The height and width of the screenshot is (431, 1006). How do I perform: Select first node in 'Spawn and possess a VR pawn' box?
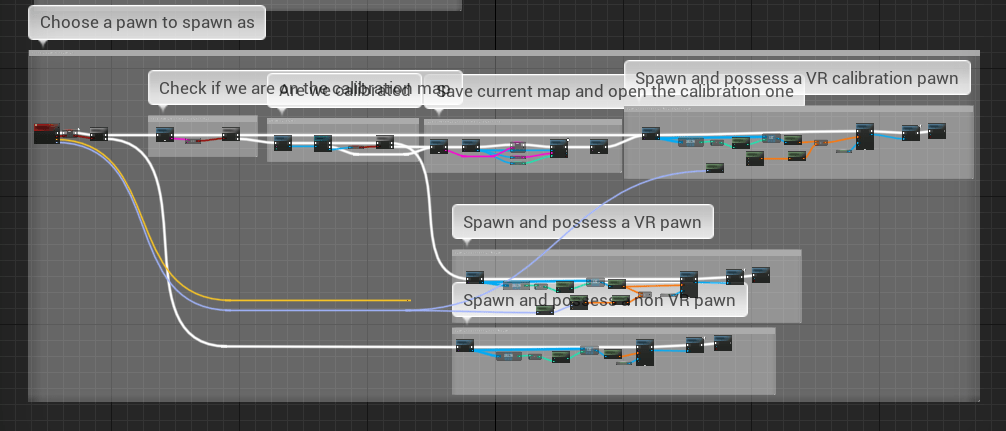point(474,277)
